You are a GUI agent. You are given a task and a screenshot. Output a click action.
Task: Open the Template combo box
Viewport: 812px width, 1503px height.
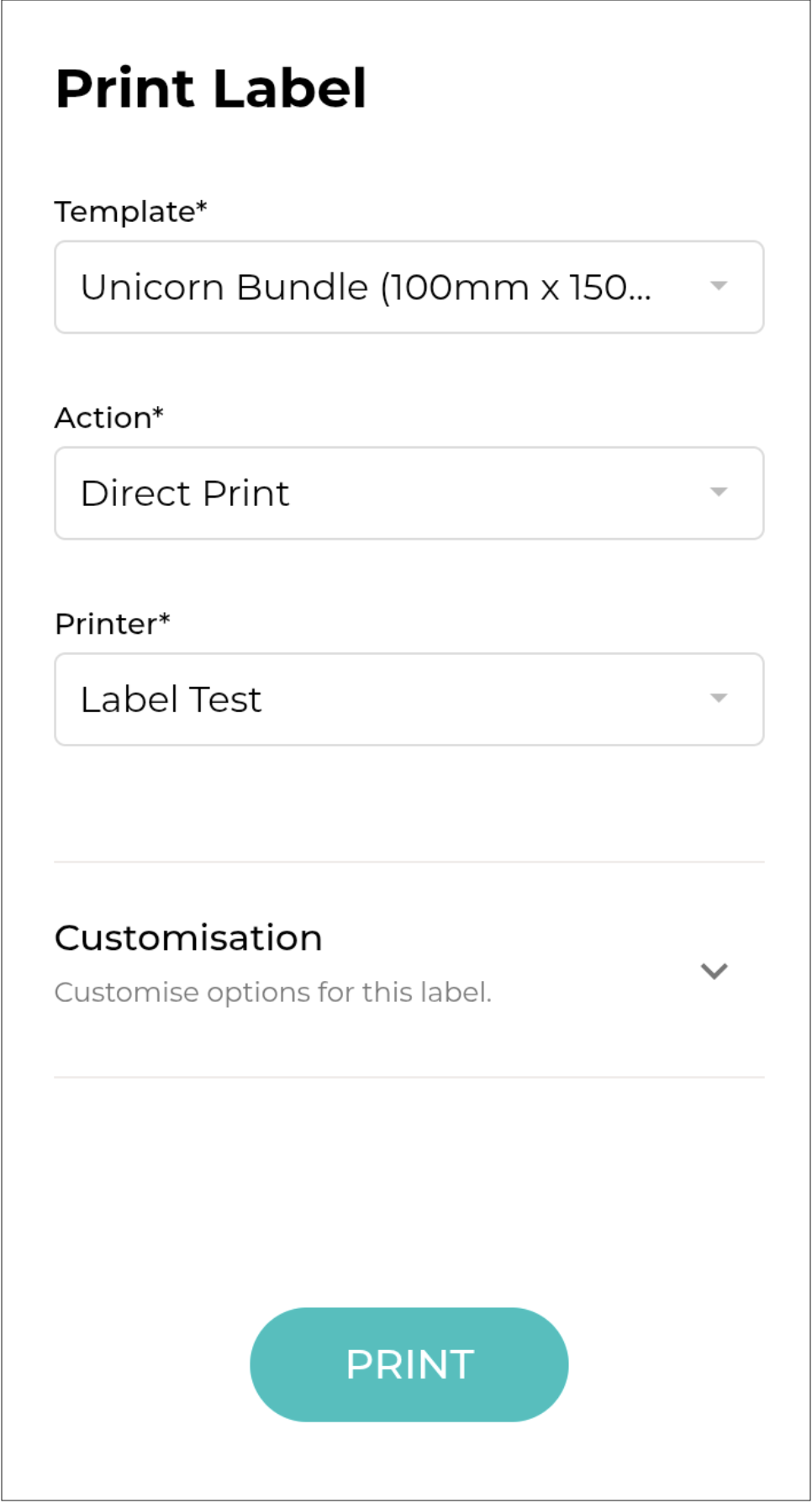[409, 287]
